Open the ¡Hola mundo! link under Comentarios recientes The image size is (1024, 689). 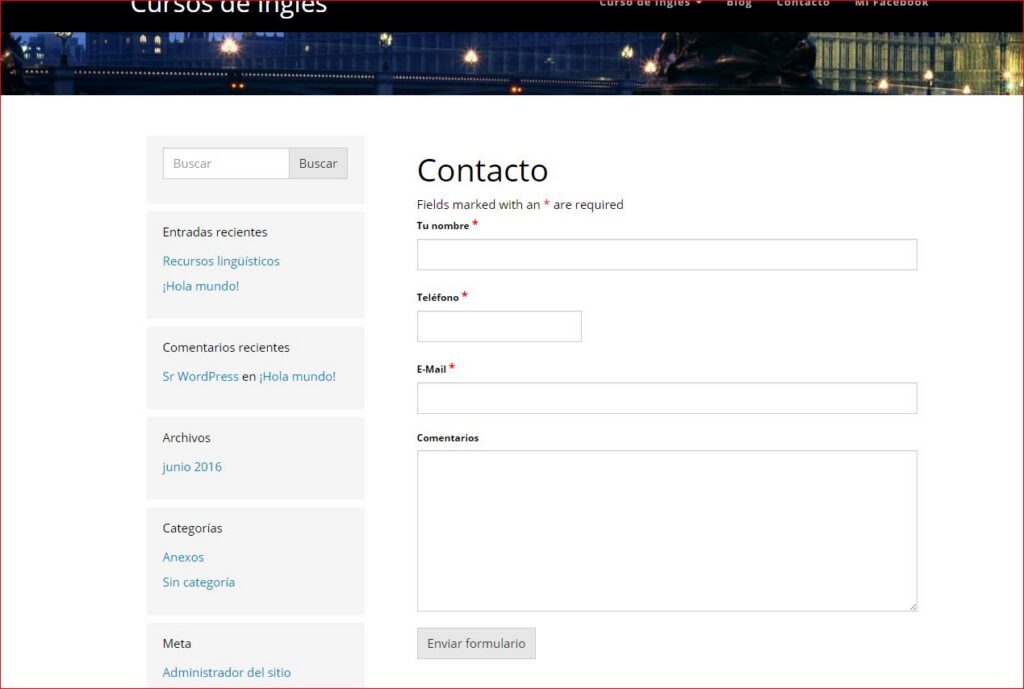(x=297, y=377)
